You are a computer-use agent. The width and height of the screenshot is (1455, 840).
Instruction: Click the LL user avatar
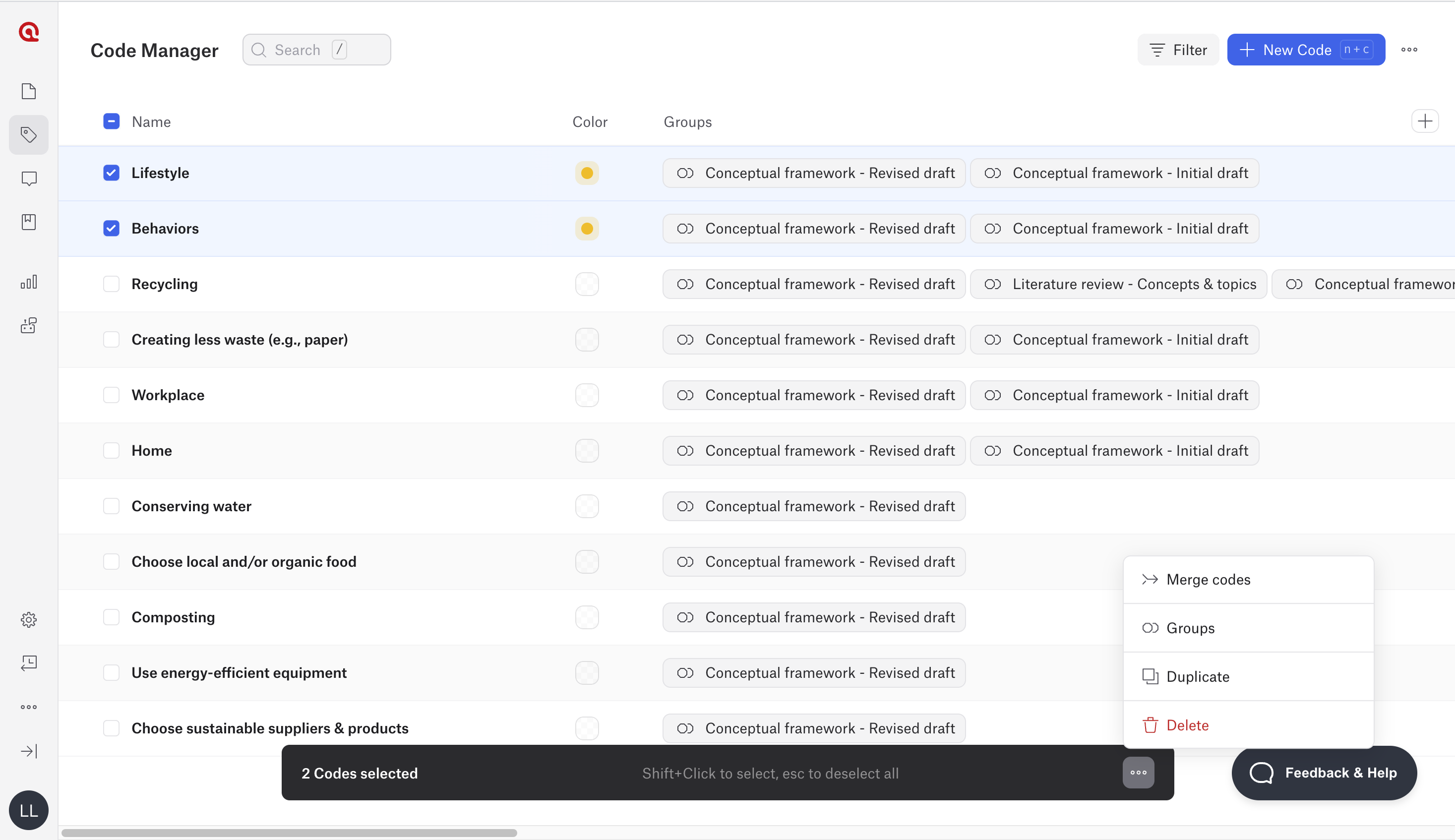tap(28, 810)
